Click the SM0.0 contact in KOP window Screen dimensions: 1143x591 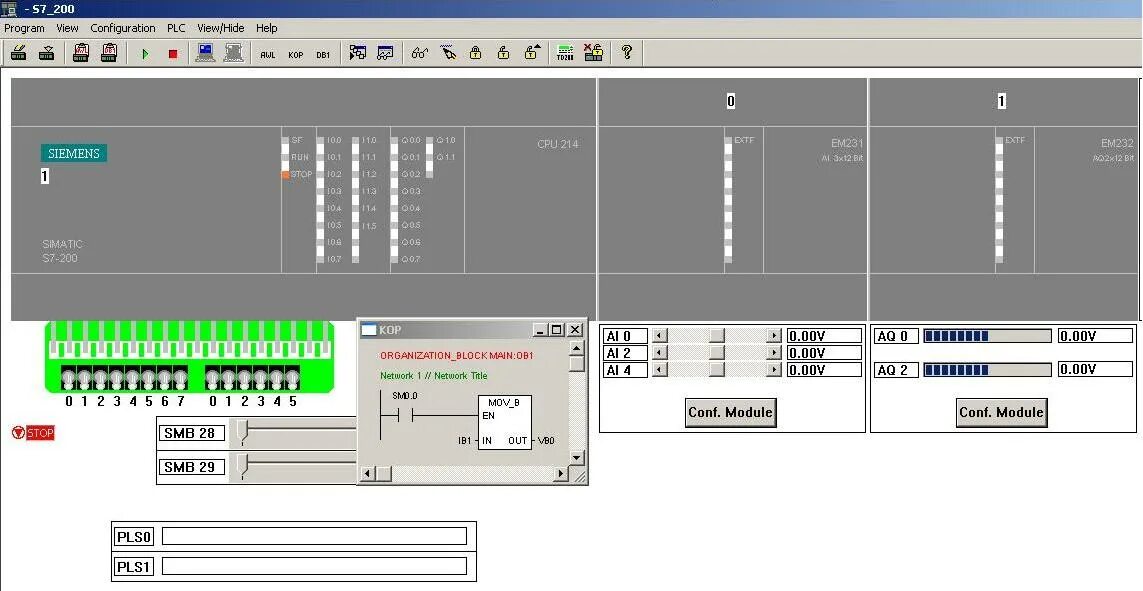pos(404,415)
